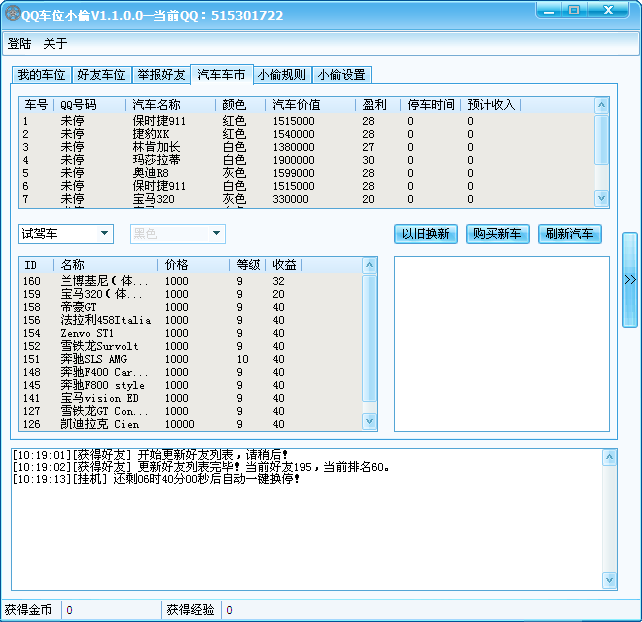Sort by QQ号码 column header
This screenshot has height=622, width=642.
click(89, 105)
